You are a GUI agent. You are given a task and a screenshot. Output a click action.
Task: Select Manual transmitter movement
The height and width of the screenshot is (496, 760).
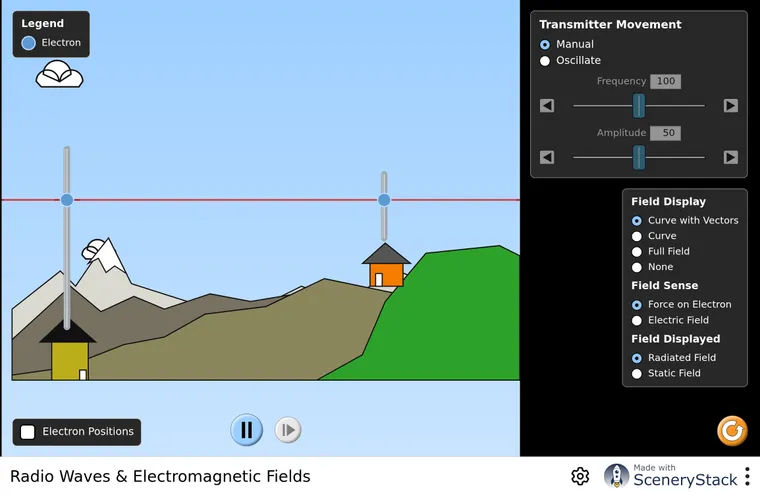(x=567, y=45)
